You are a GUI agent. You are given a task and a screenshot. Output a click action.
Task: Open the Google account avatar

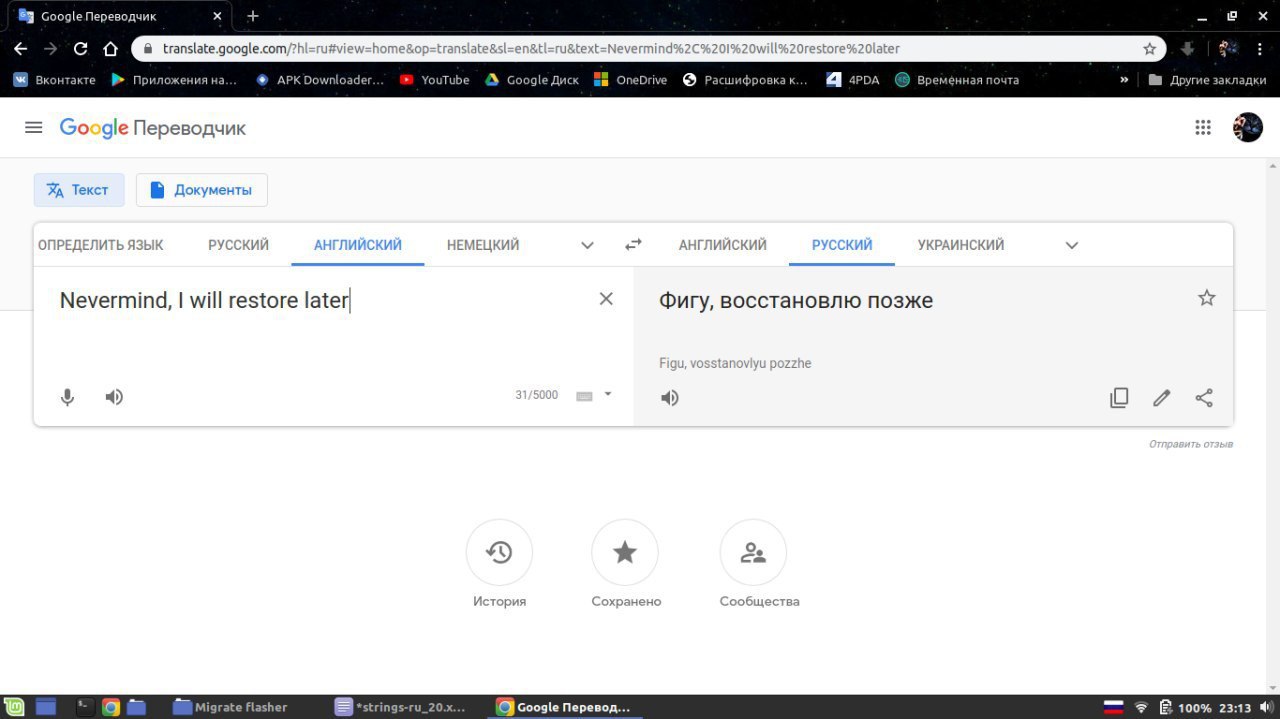coord(1247,127)
